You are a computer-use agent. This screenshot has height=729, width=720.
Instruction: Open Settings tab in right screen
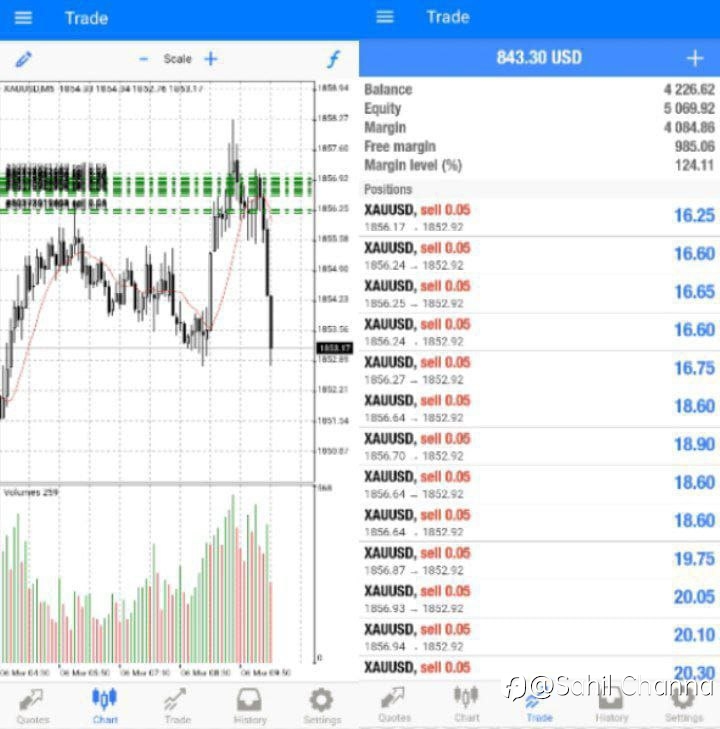[x=683, y=705]
